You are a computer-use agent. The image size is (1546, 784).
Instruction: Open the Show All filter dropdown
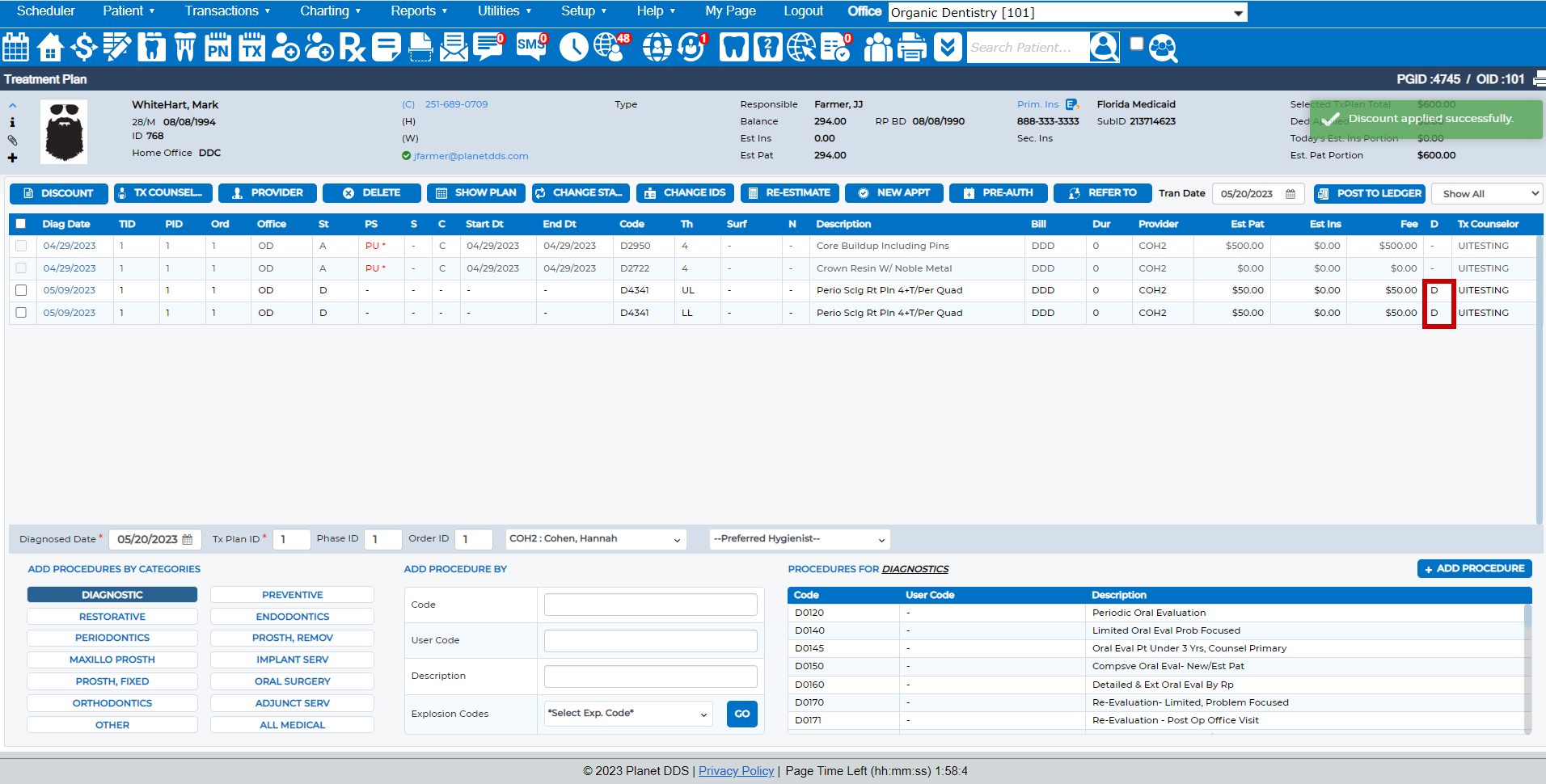(x=1487, y=194)
